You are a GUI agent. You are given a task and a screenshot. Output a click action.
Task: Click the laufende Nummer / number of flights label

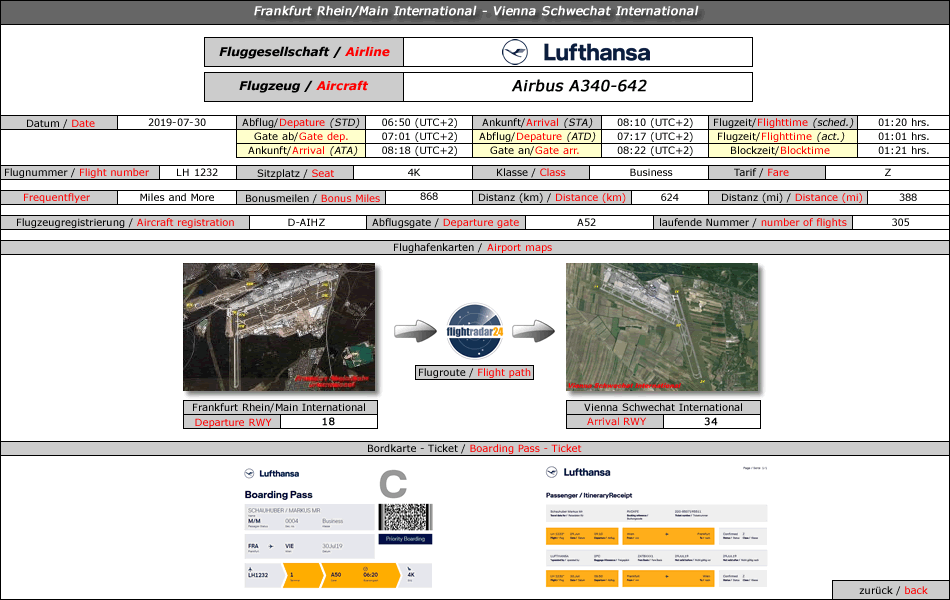point(752,222)
